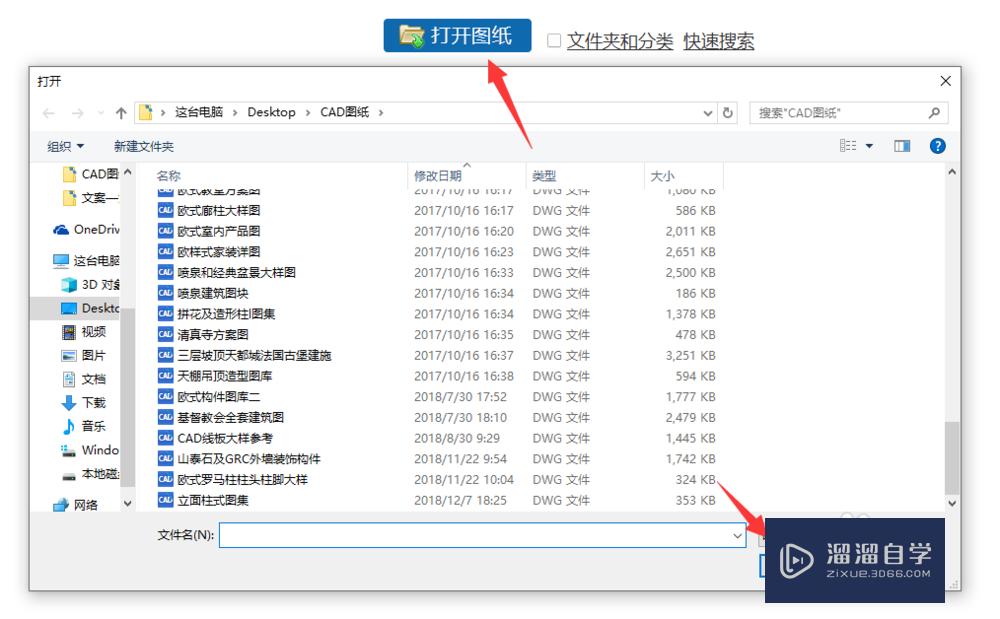Image resolution: width=1000 pixels, height=619 pixels.
Task: Click the back navigation arrow
Action: tap(48, 112)
